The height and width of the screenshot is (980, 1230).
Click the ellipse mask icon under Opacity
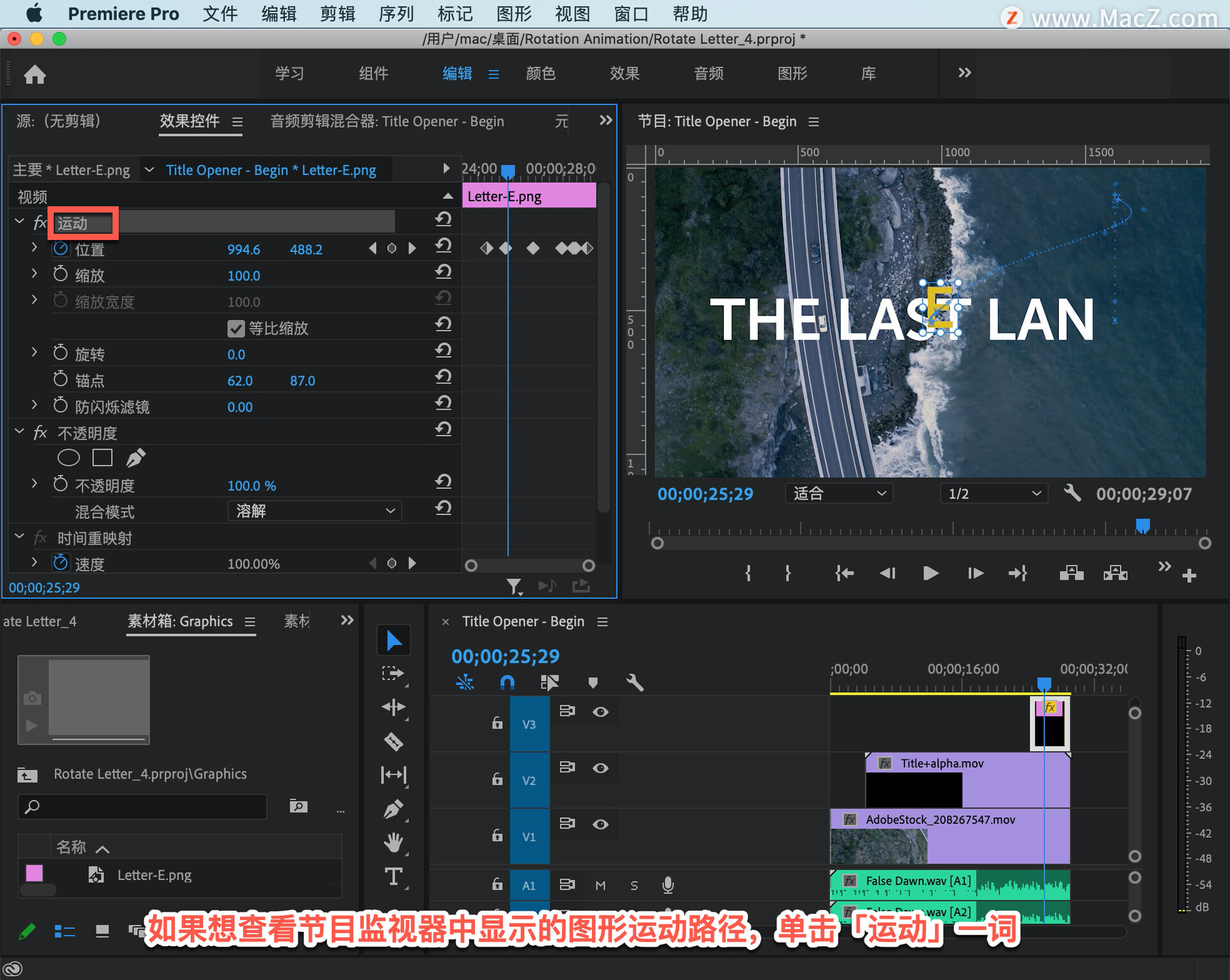click(x=69, y=457)
